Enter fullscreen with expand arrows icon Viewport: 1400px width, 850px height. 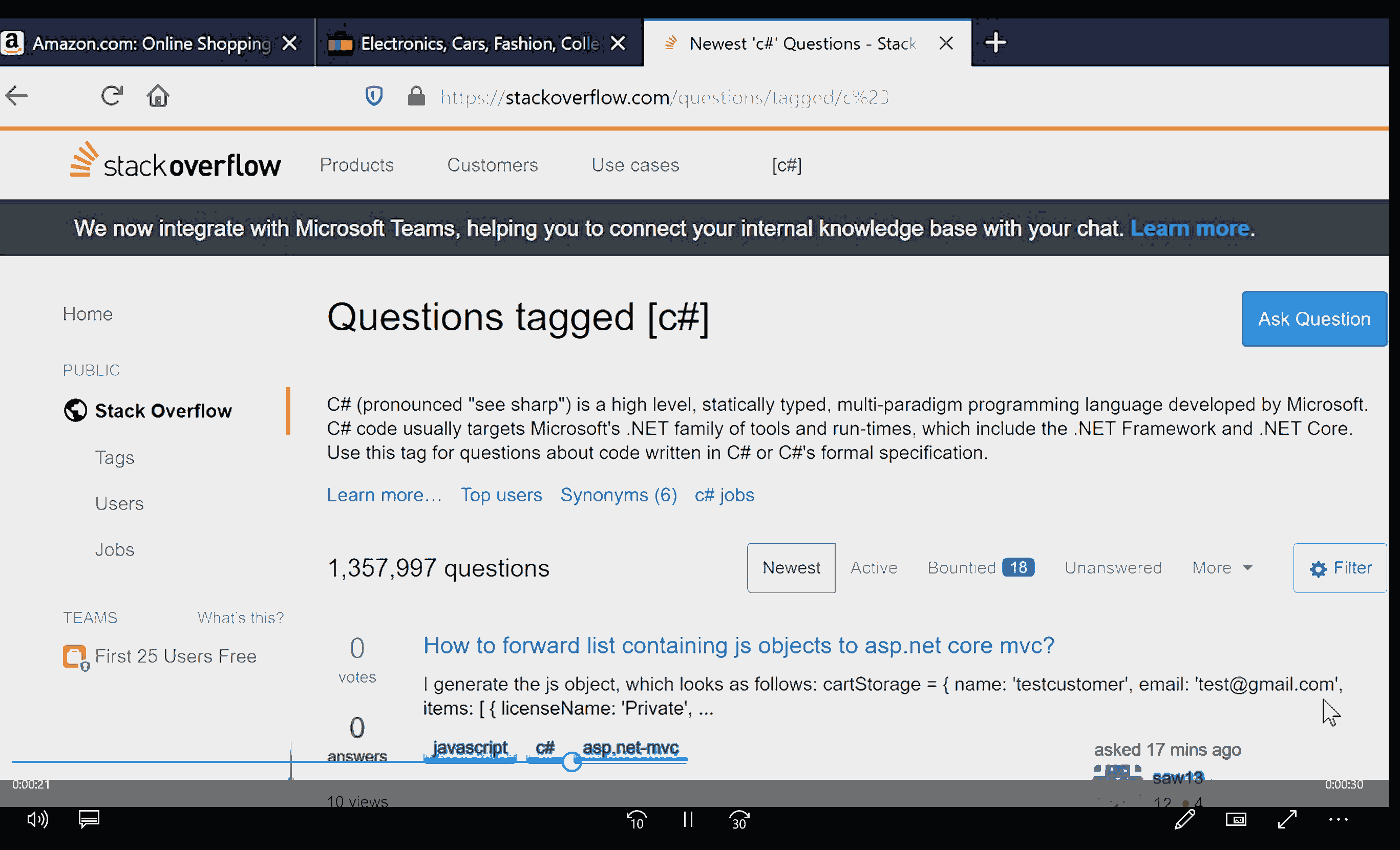pyautogui.click(x=1287, y=819)
